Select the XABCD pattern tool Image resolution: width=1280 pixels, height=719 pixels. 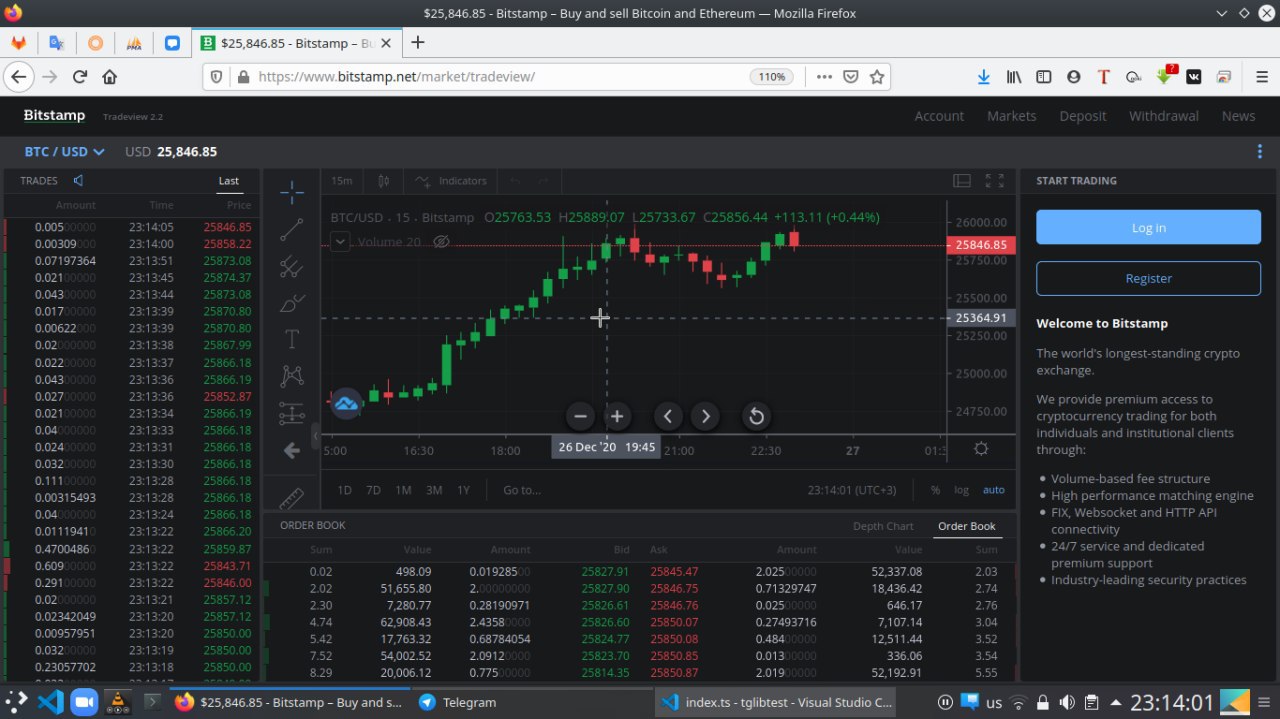(292, 376)
